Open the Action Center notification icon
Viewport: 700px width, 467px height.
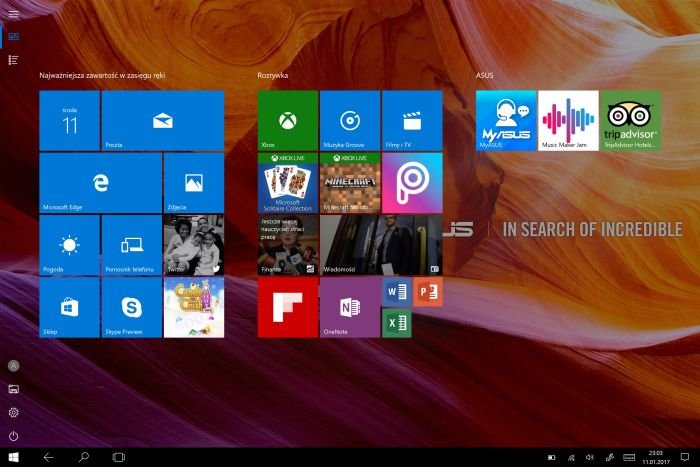coord(685,457)
